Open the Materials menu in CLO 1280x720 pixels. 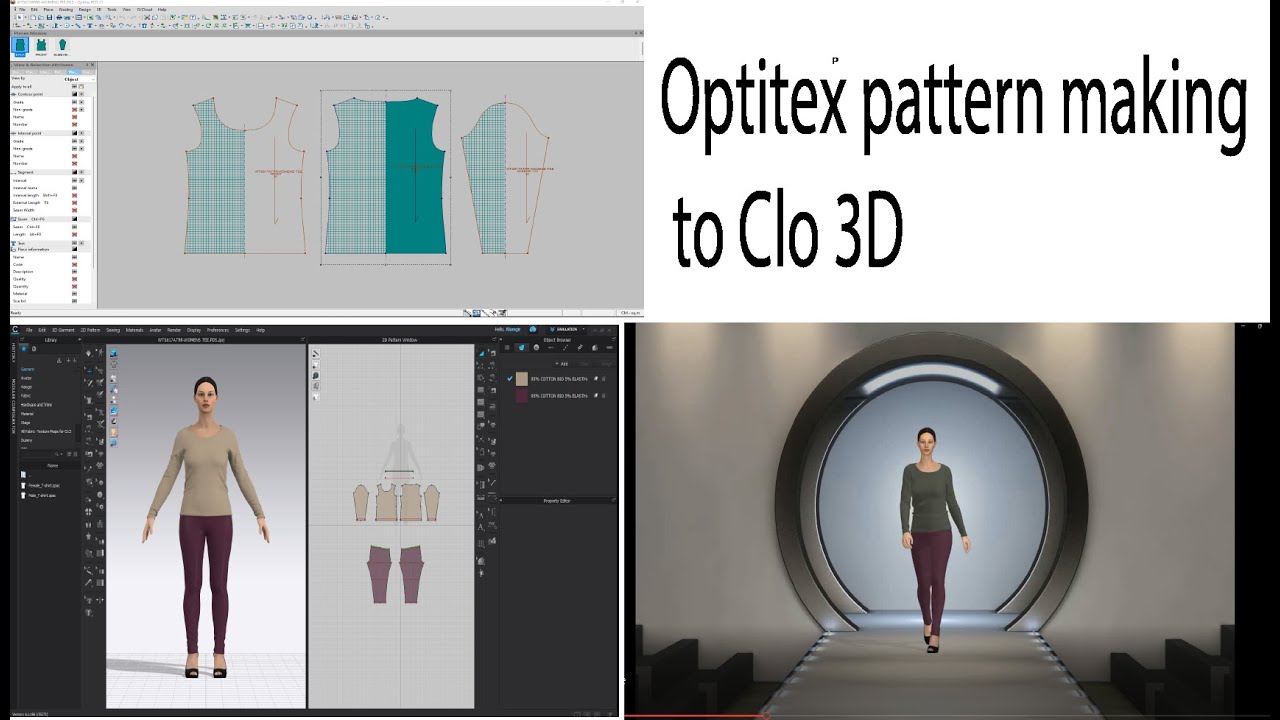(134, 330)
